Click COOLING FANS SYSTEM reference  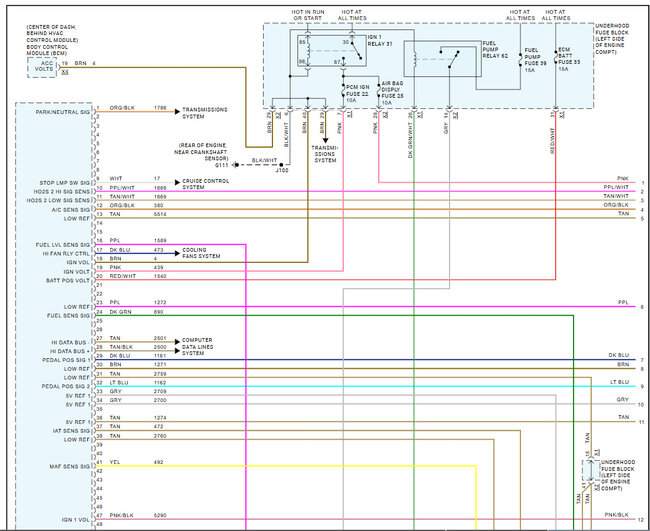(201, 253)
